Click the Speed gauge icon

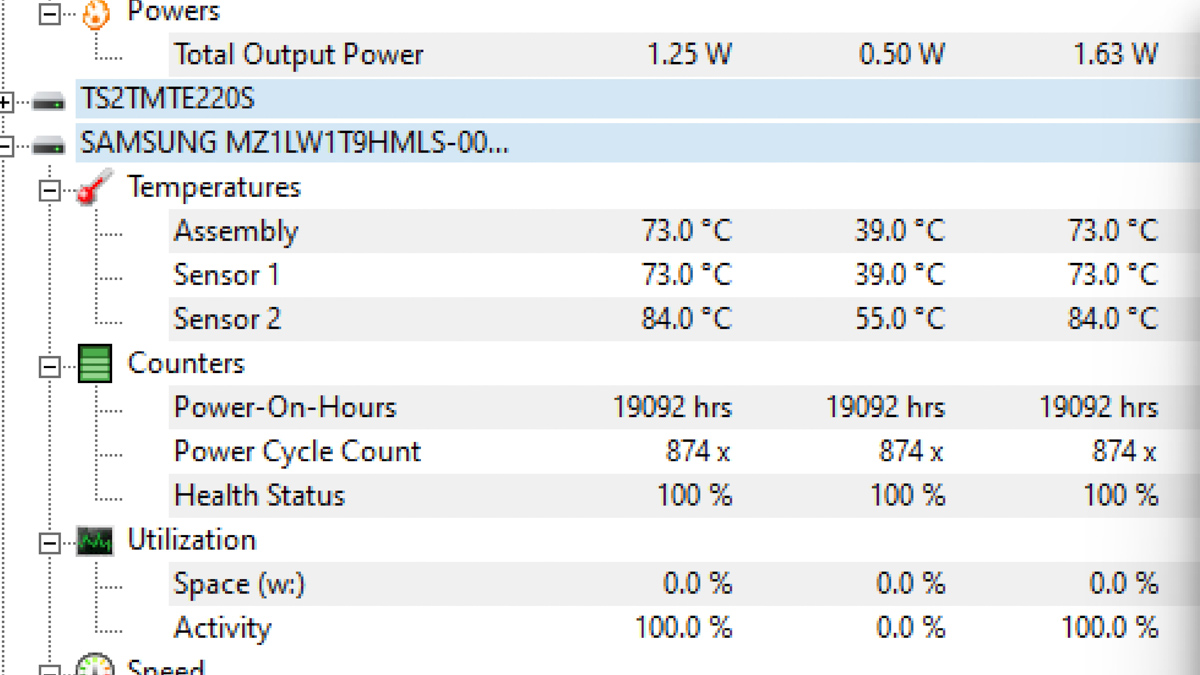click(95, 665)
